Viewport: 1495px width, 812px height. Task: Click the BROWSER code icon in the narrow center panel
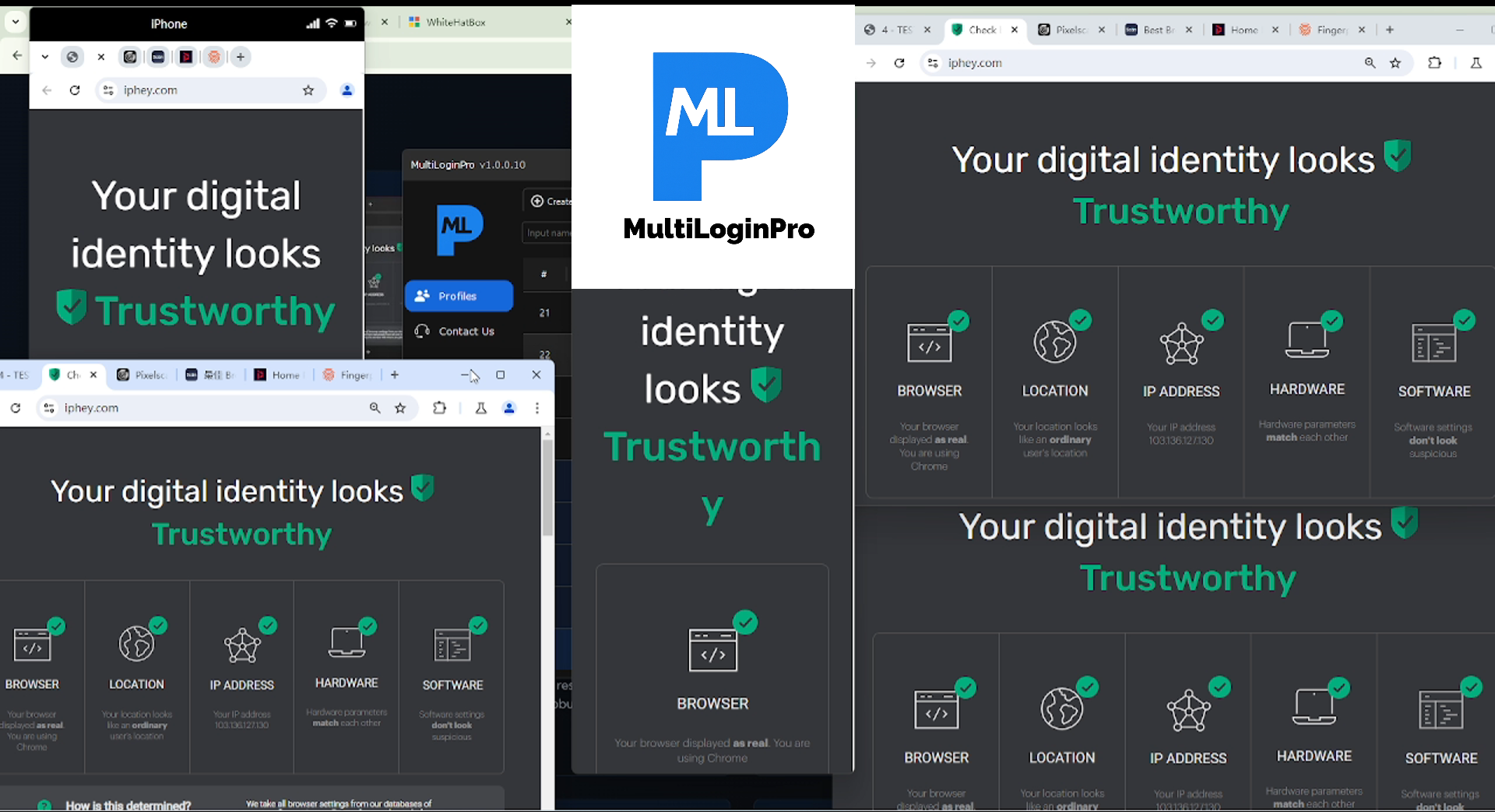(713, 649)
